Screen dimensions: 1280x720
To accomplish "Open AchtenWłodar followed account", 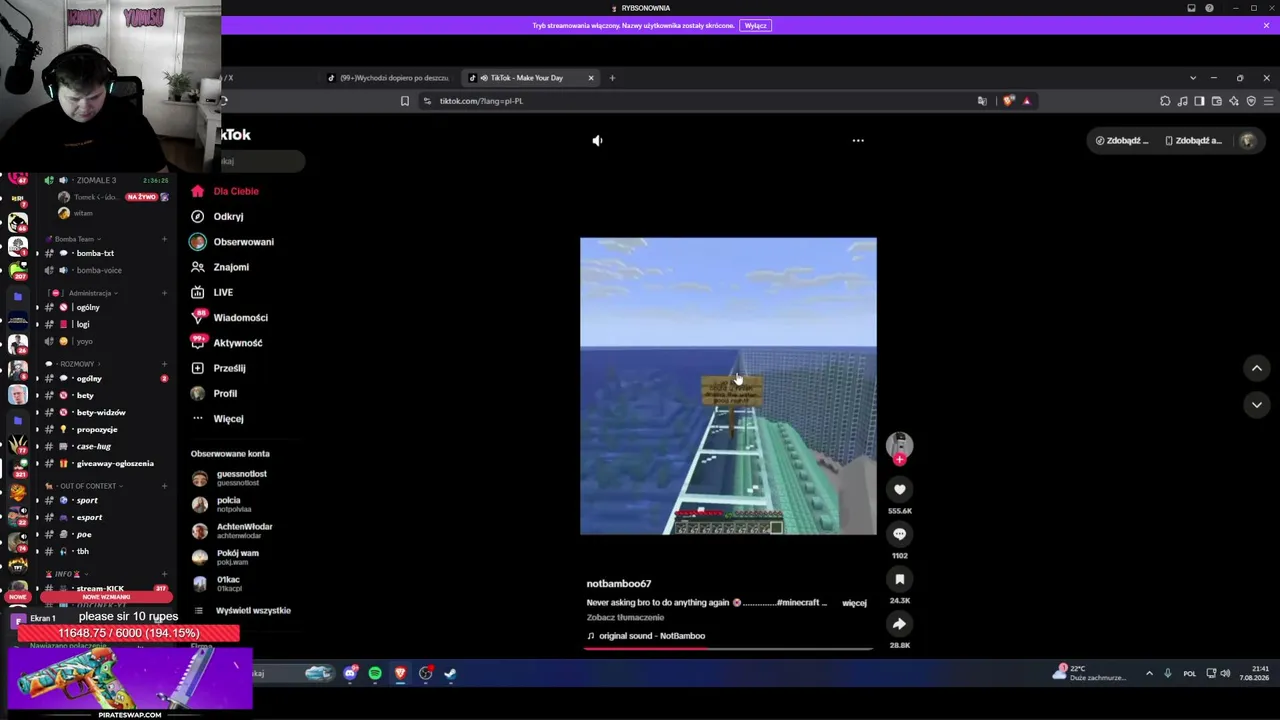I will 233,531.
